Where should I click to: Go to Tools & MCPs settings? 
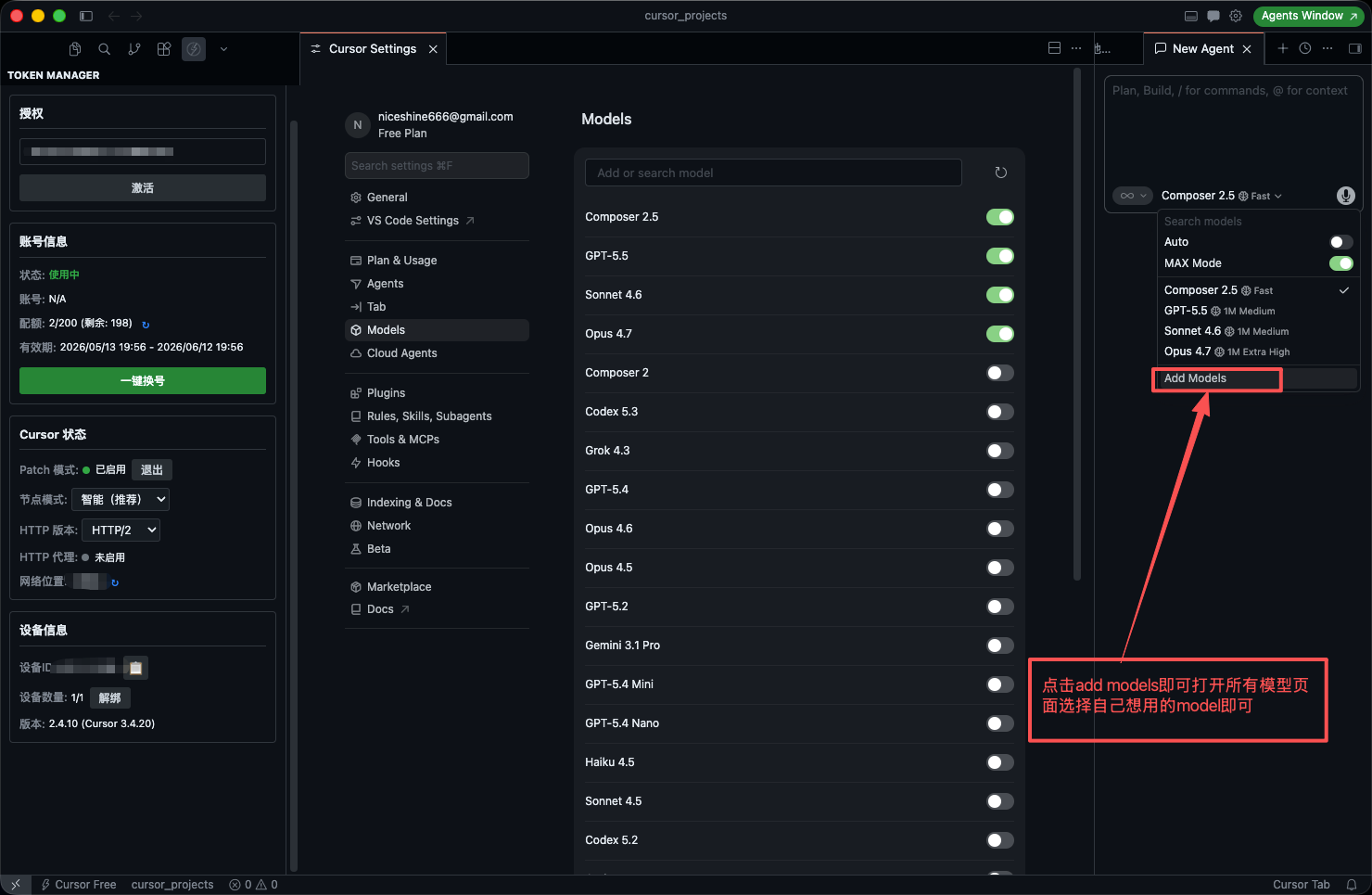(x=437, y=440)
